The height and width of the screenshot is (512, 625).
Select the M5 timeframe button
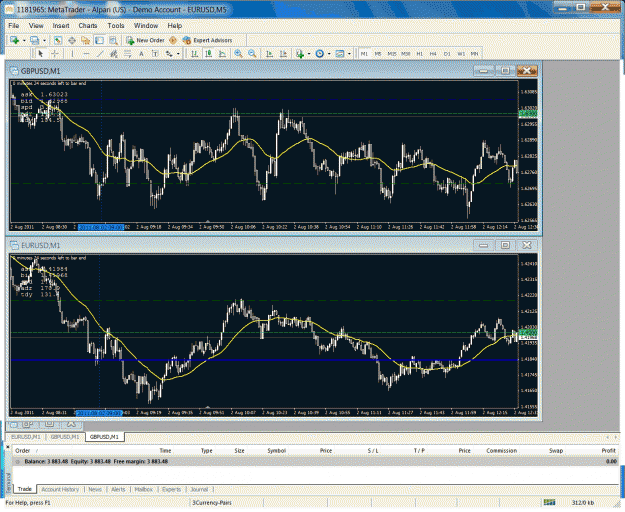click(x=378, y=54)
